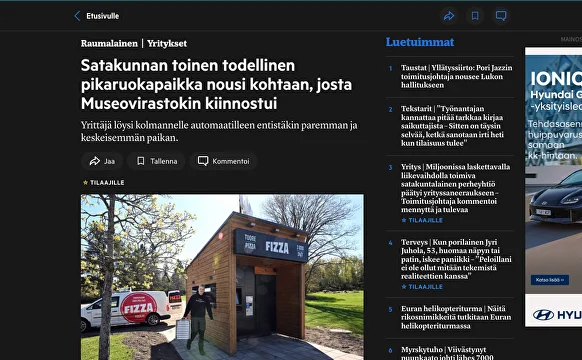Click the Tallenna save button
Screen dimensions: 582x360
click(x=156, y=161)
